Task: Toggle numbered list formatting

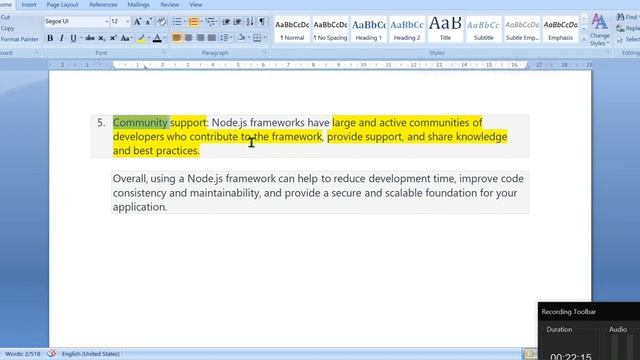Action: tap(193, 22)
